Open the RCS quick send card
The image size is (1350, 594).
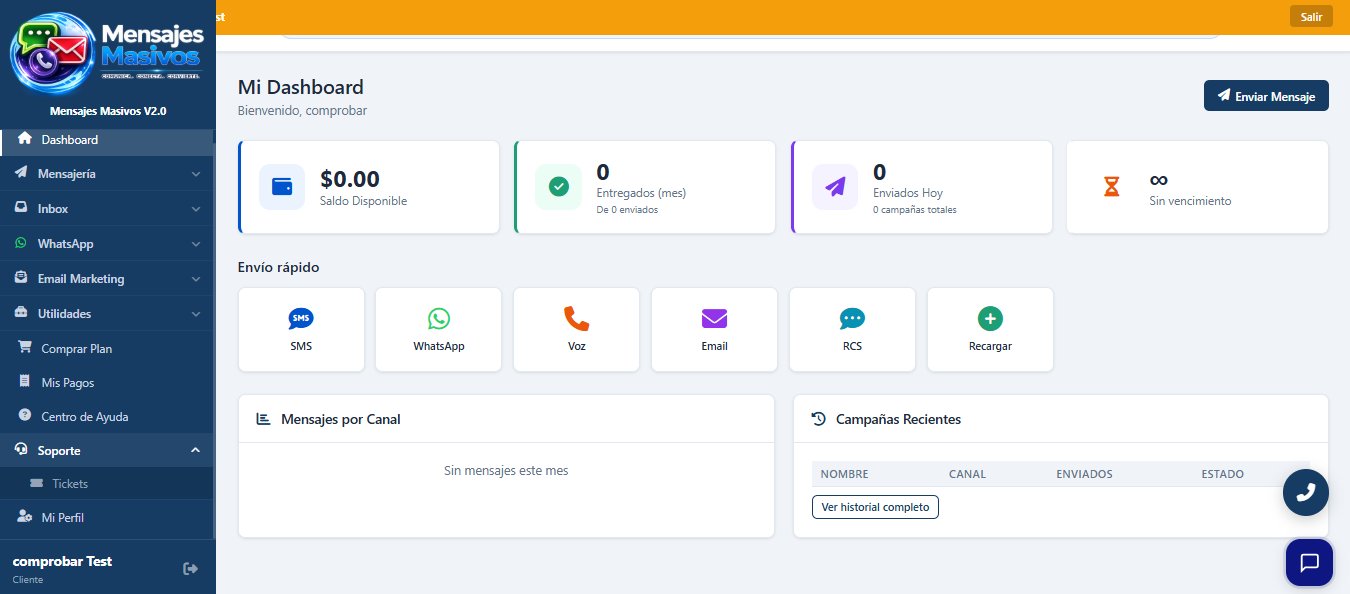click(852, 329)
